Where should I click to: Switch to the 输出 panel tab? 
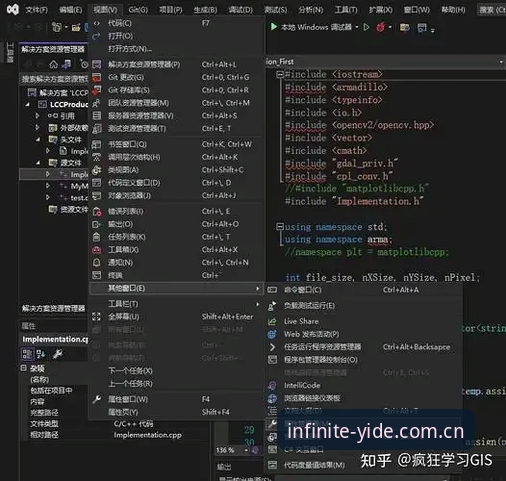click(224, 467)
